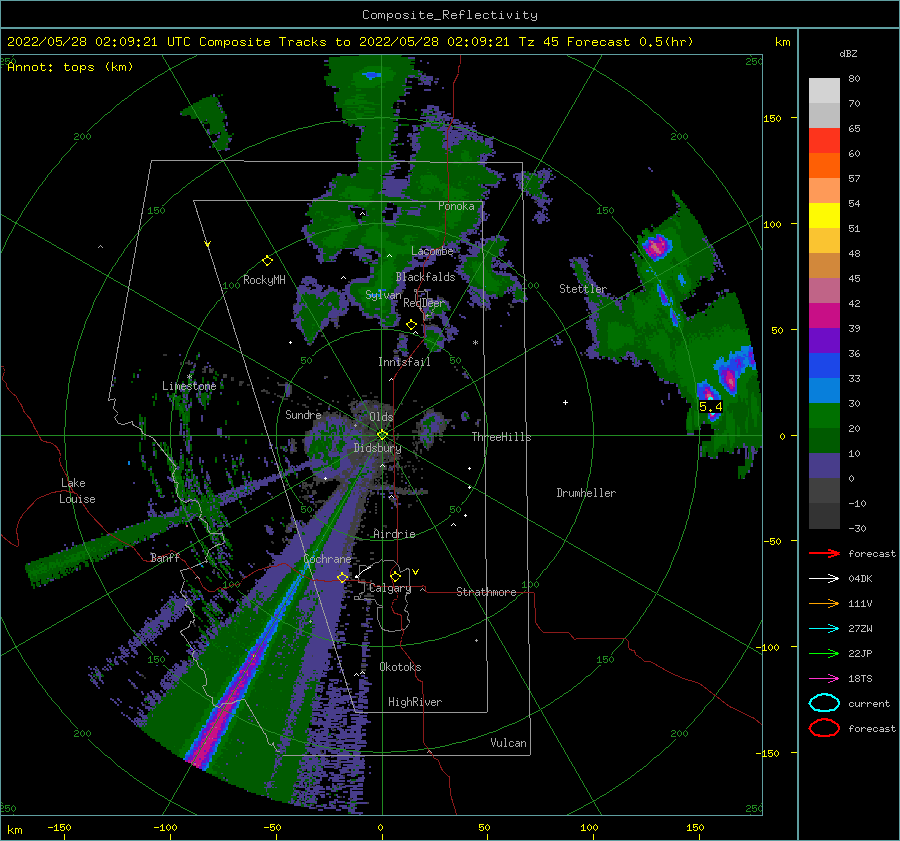Viewport: 900px width, 841px height.
Task: Select the Okotoks town label
Action: pos(400,667)
